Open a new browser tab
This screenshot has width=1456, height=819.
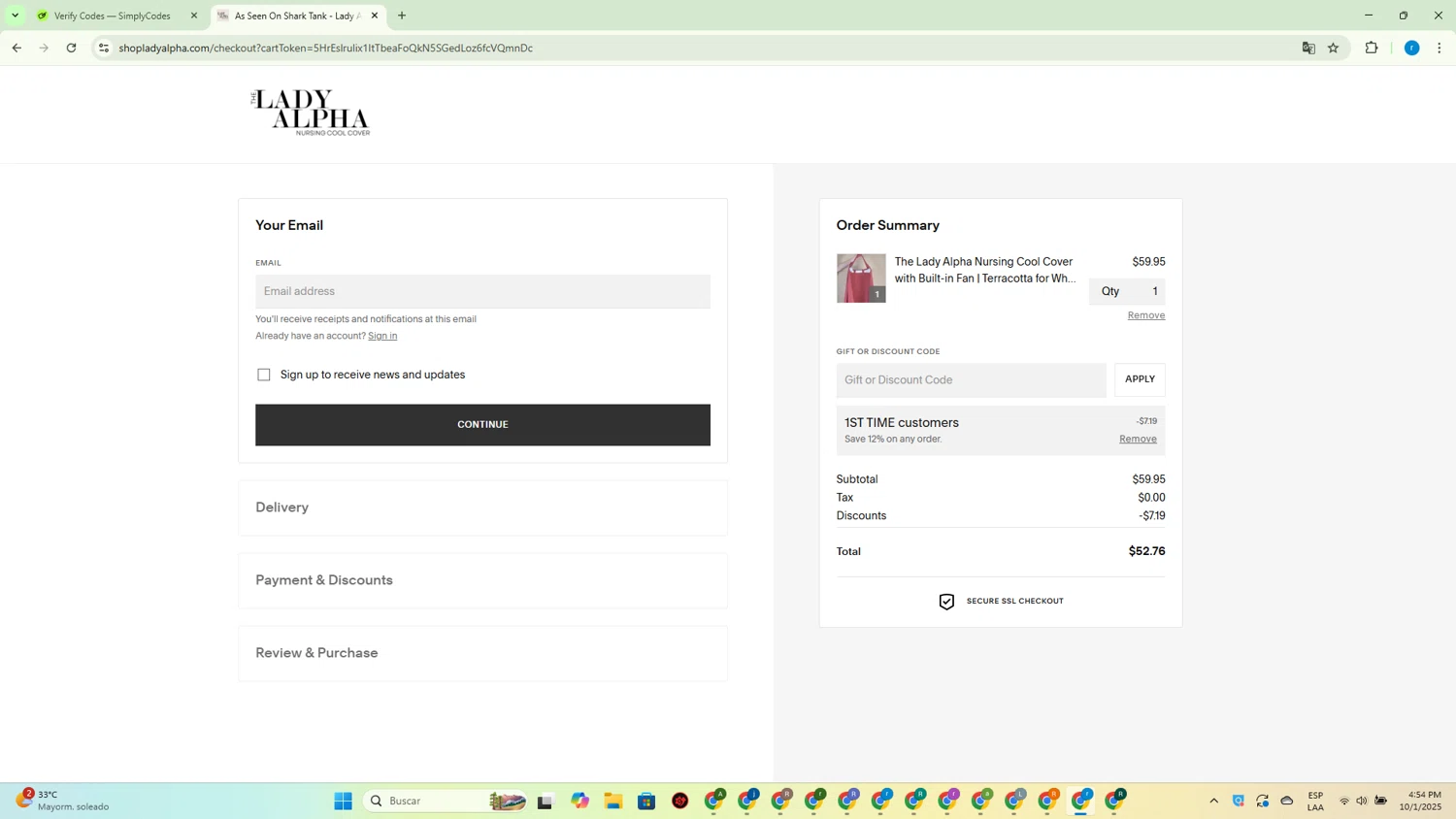tap(402, 16)
